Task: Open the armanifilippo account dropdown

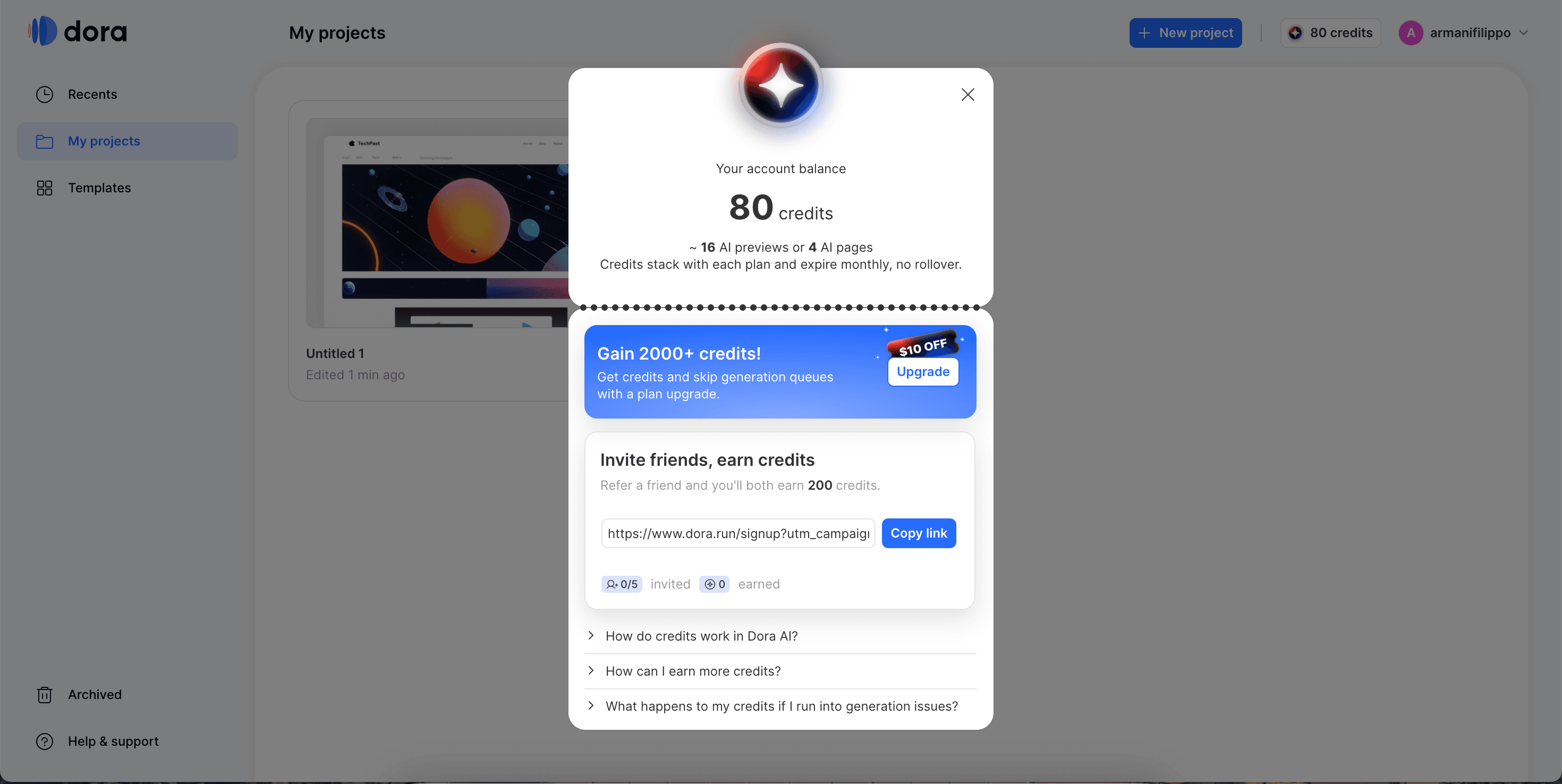Action: point(1463,33)
